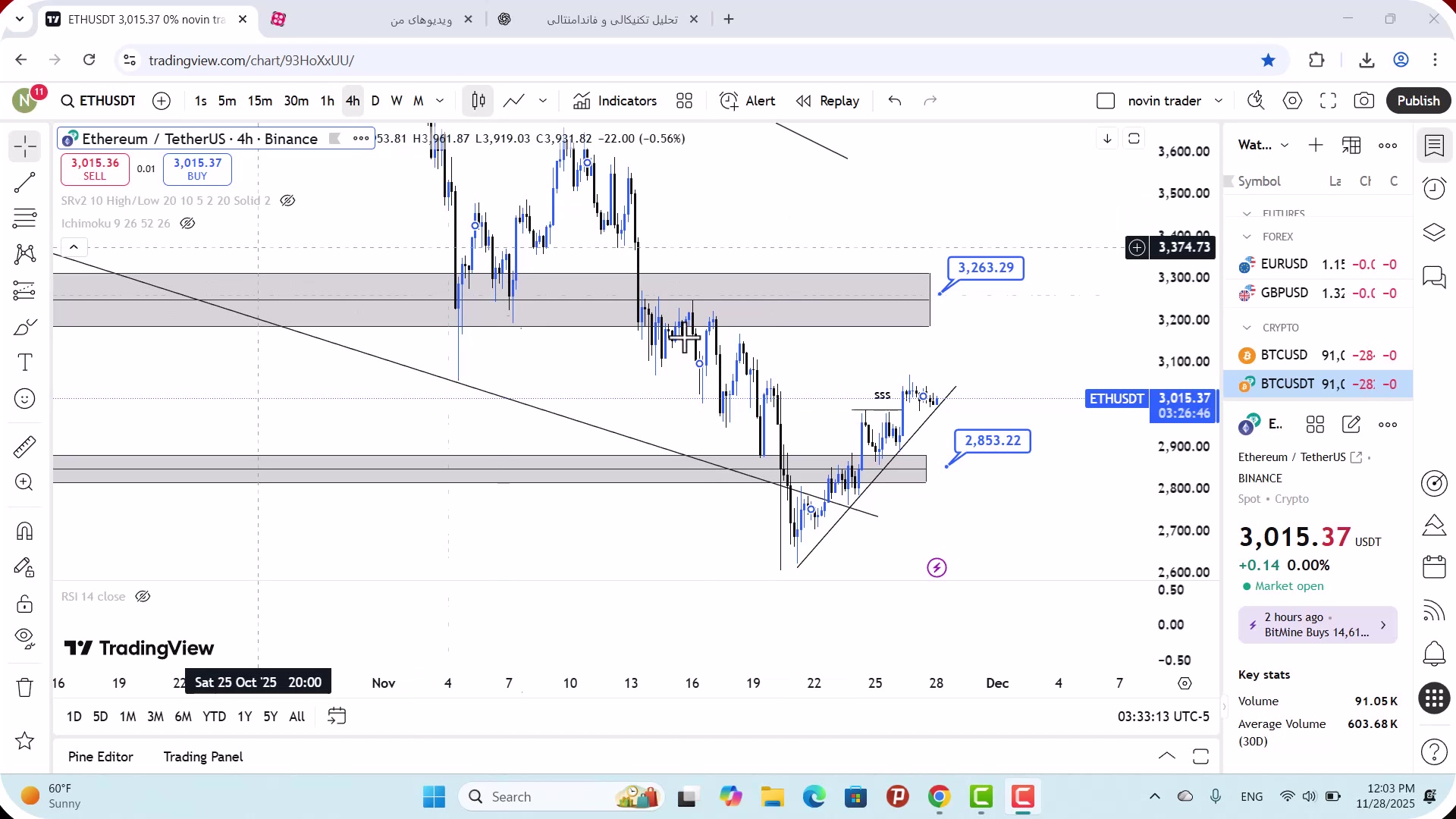Open the time zone 03:33:13 UTC-5 menu

point(1163,717)
